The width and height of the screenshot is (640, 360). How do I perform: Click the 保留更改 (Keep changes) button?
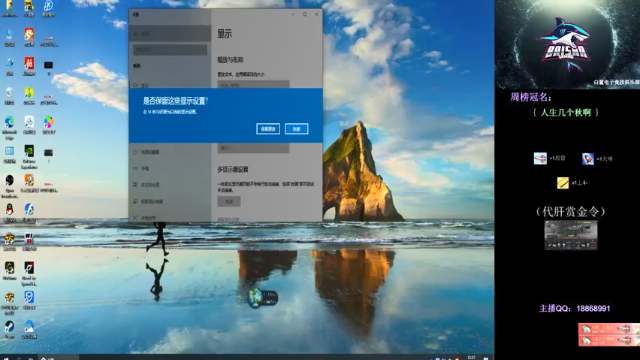[268, 129]
